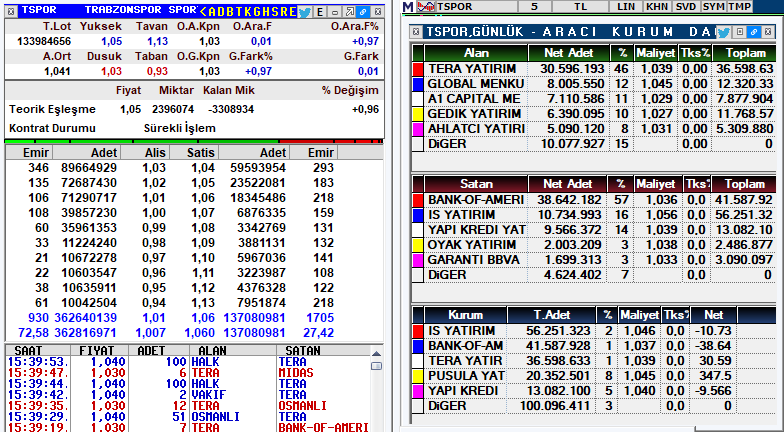This screenshot has height=432, width=784.
Task: Click the 15:39:35 trade row with OSMANLI seller
Action: [x=190, y=406]
